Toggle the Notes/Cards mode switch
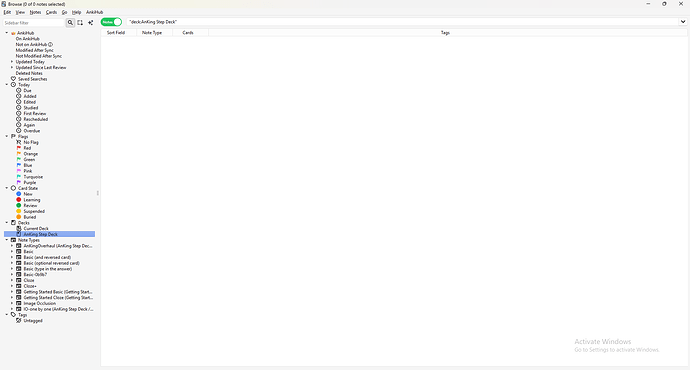Image resolution: width=690 pixels, height=370 pixels. pos(111,22)
